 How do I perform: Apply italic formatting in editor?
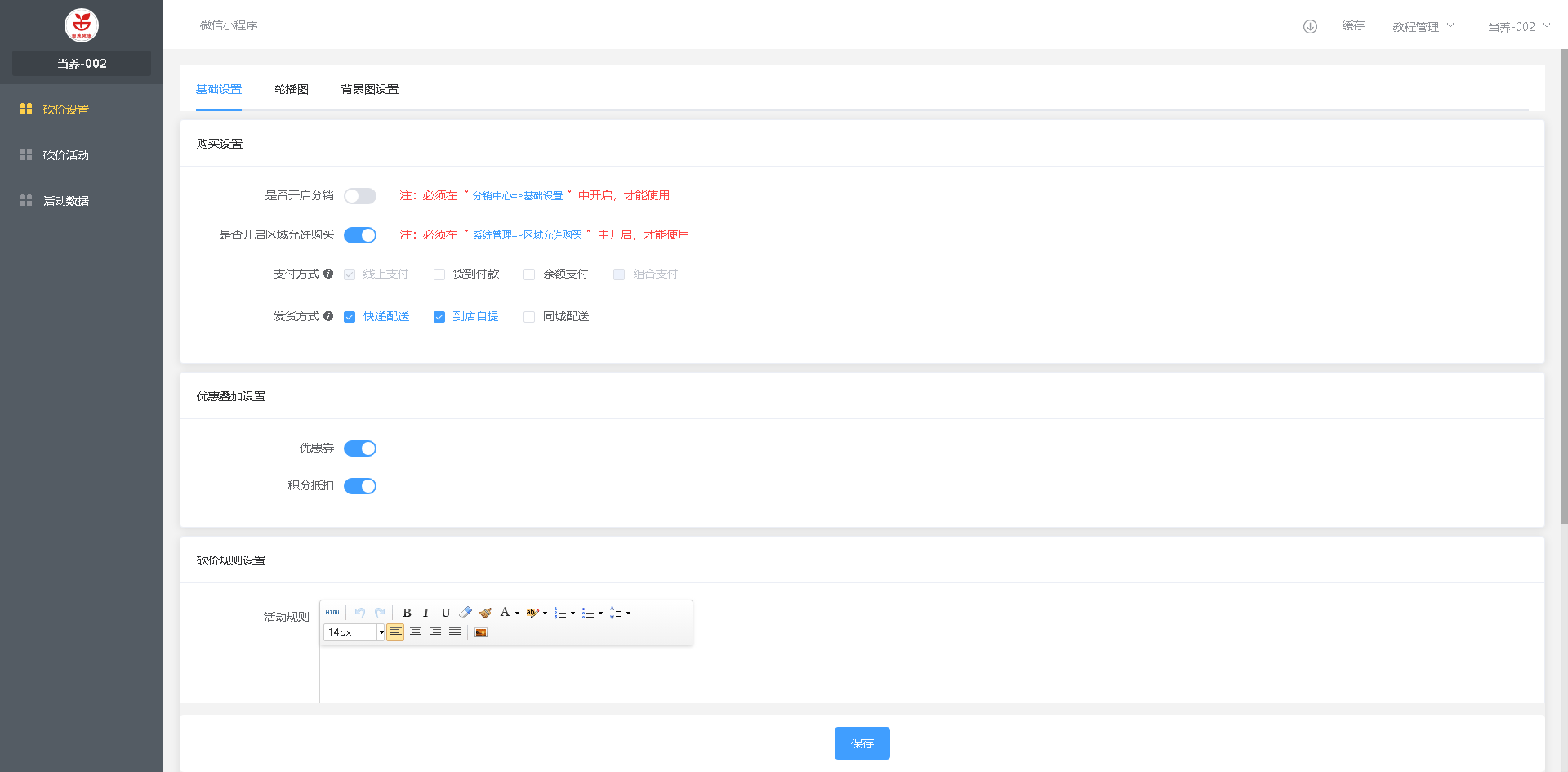click(x=425, y=613)
